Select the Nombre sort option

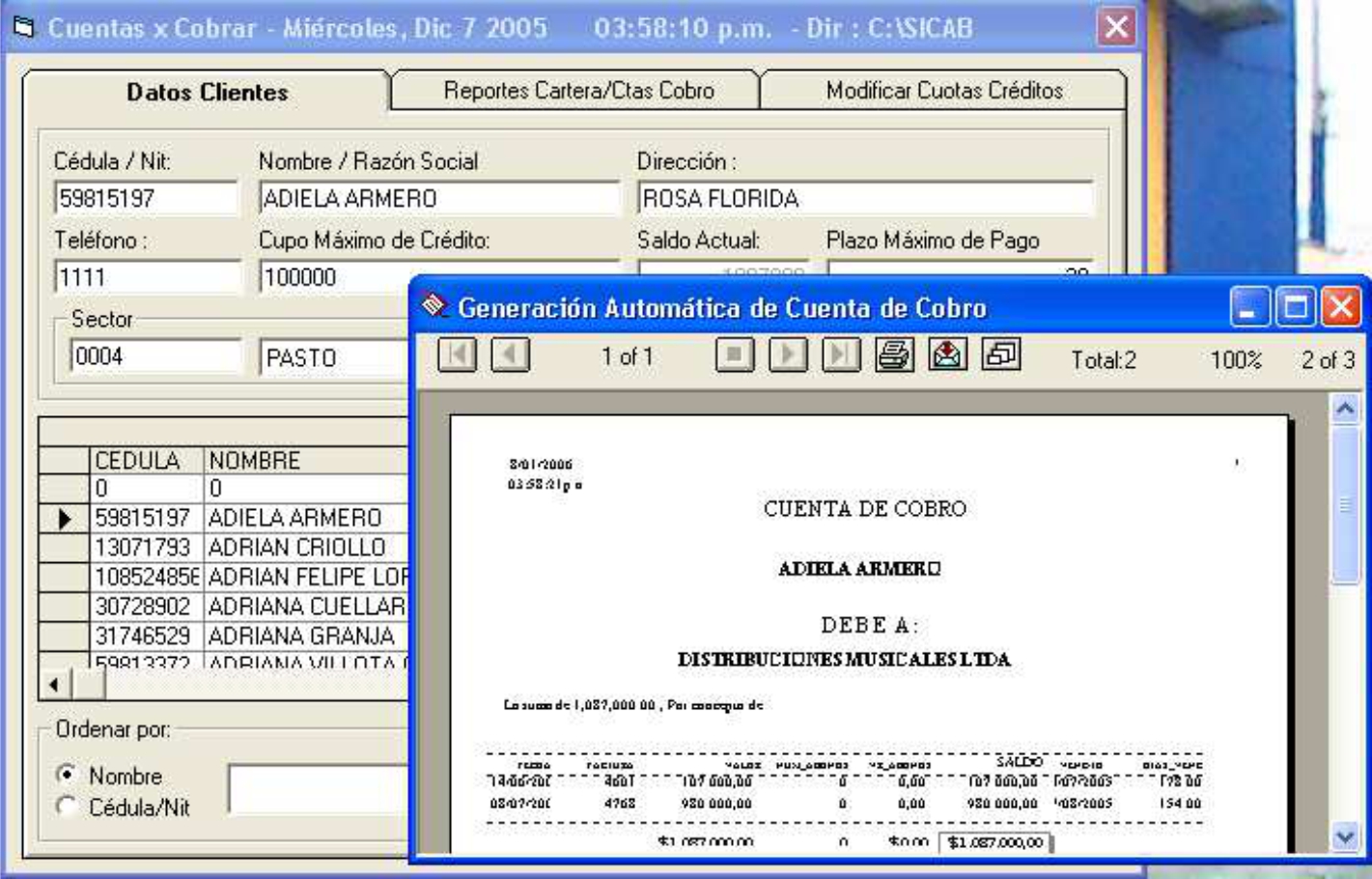pyautogui.click(x=67, y=775)
